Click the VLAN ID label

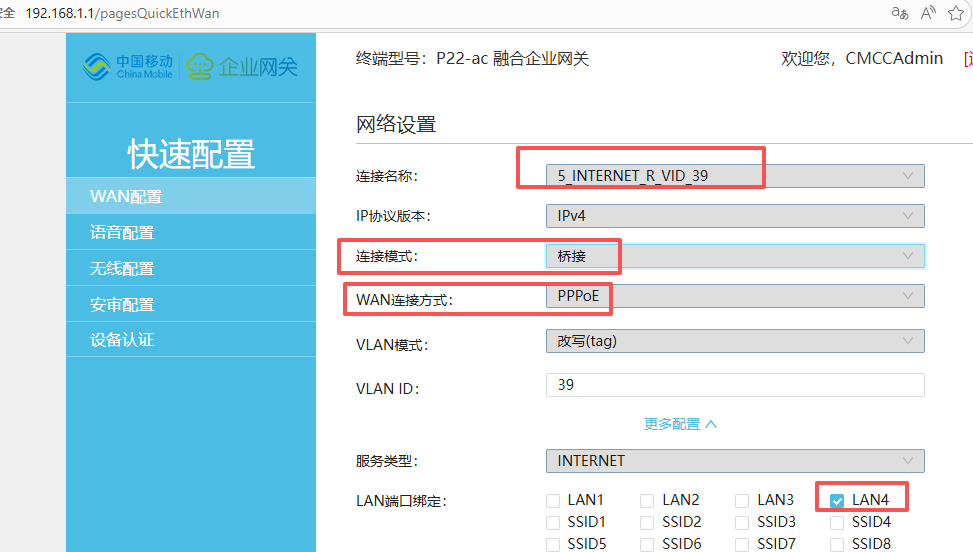click(x=388, y=389)
